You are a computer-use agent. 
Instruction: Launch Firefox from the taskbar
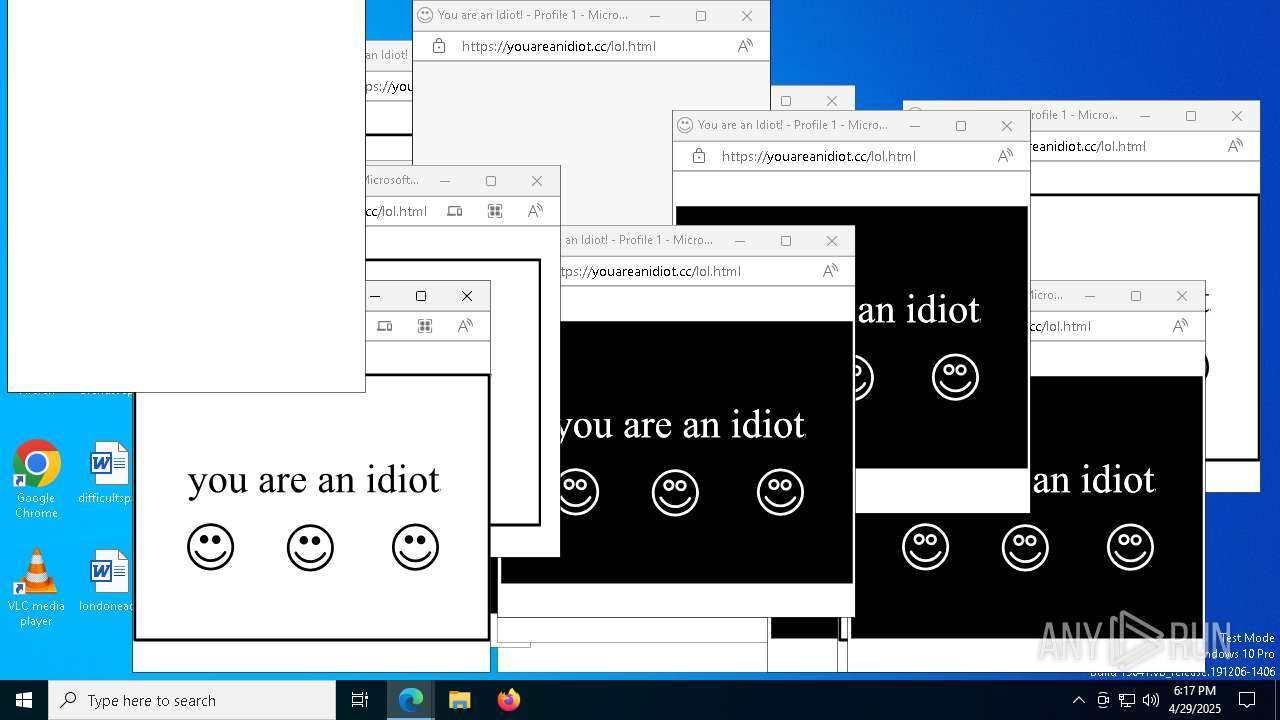coord(508,700)
